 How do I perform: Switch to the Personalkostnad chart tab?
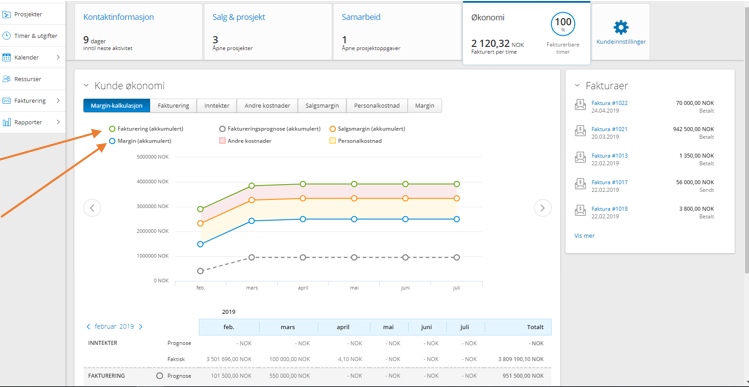pyautogui.click(x=377, y=106)
